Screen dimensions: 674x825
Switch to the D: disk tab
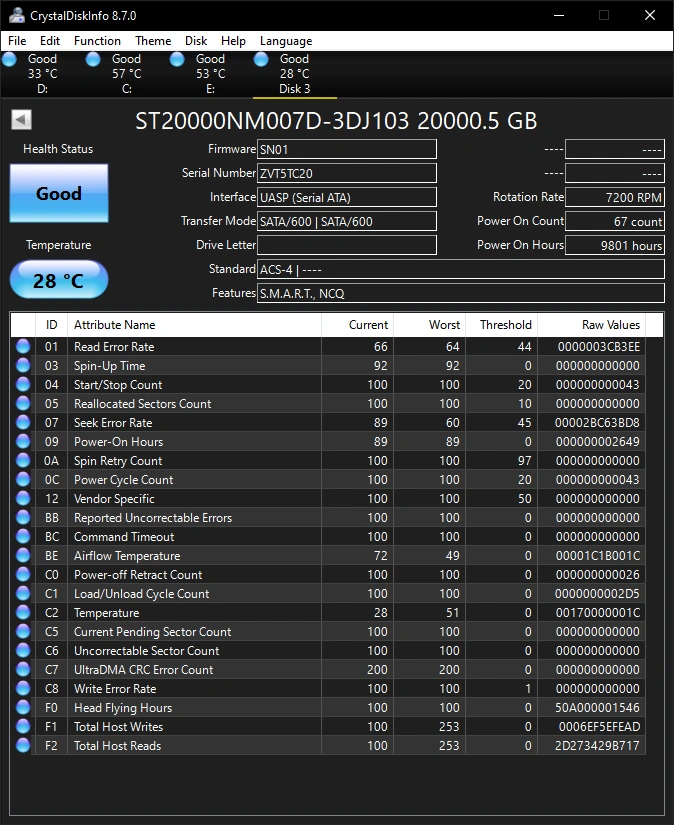[x=42, y=74]
